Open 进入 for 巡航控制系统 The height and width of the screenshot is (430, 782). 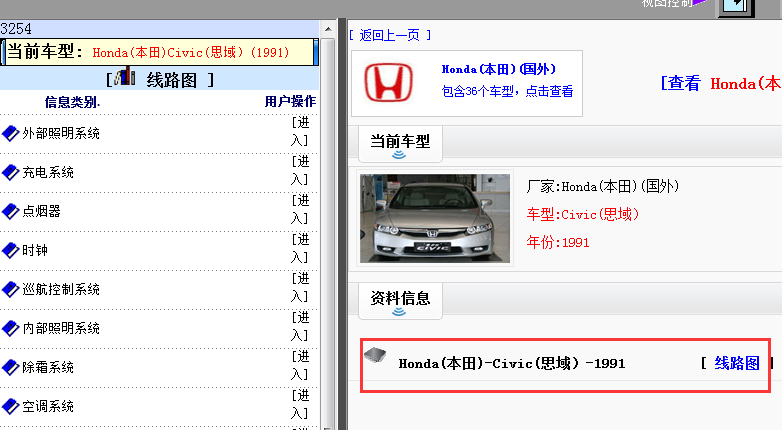300,287
